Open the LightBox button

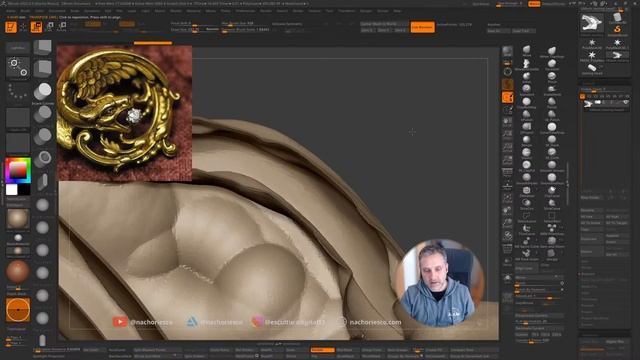pos(17,48)
